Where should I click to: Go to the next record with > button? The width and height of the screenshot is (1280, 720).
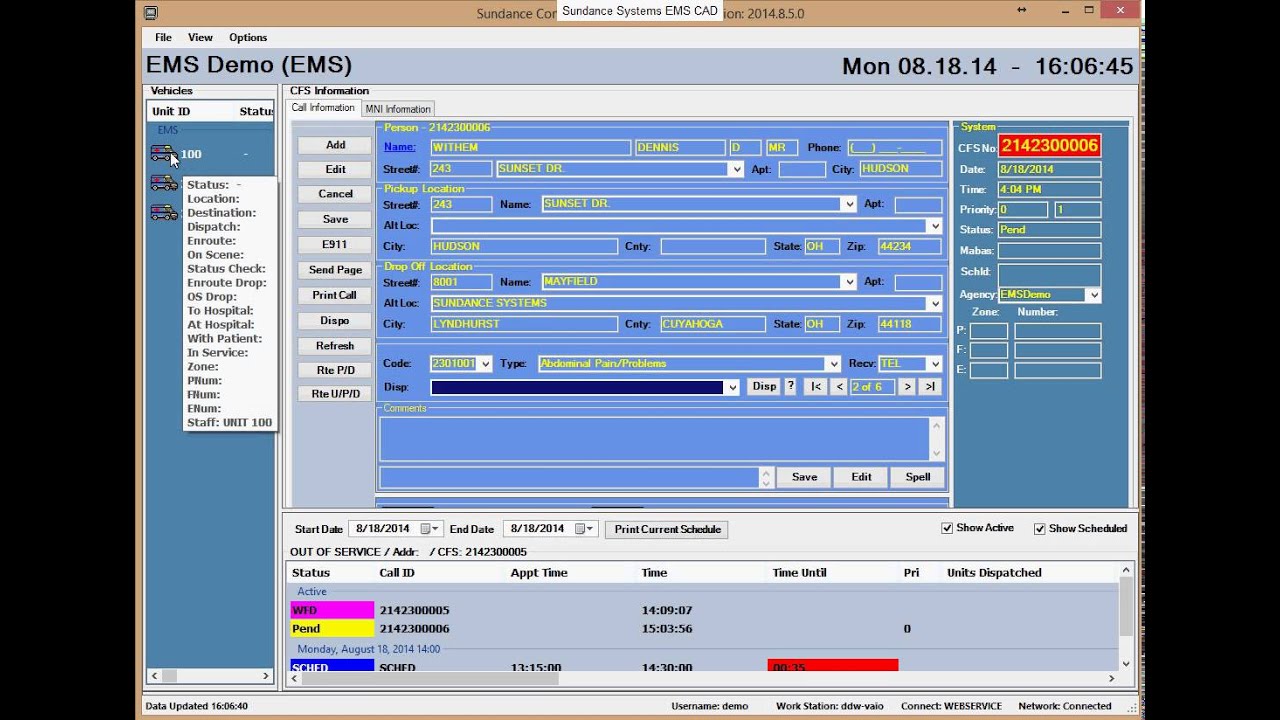pos(907,386)
